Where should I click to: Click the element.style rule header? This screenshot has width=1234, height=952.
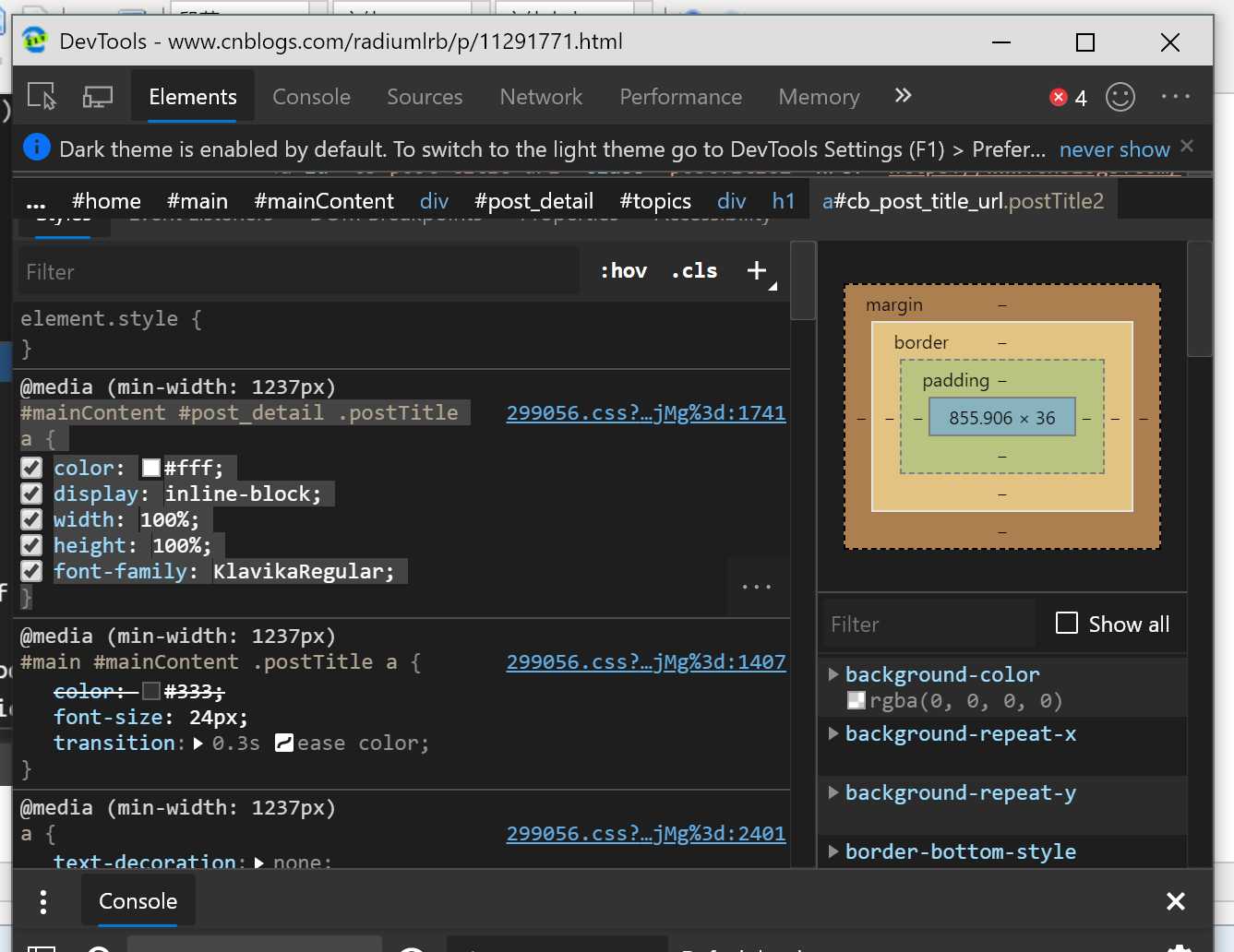(111, 319)
